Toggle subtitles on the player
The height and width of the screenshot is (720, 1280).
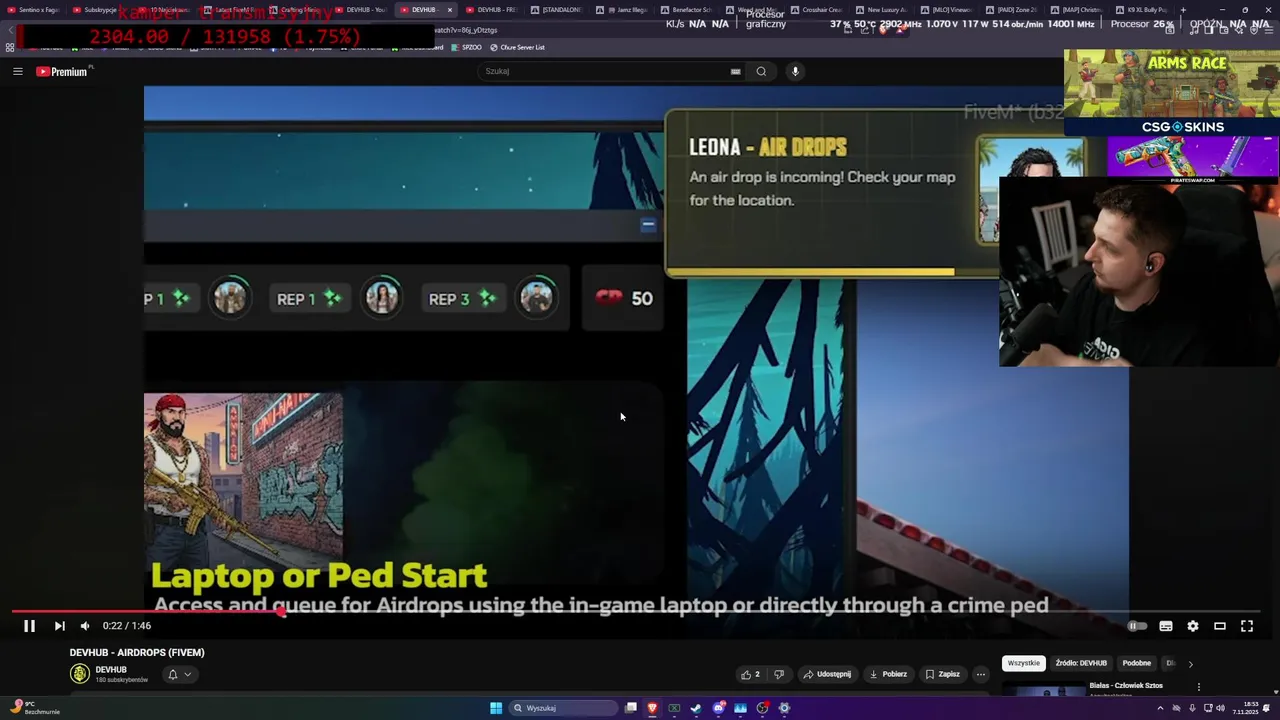point(1166,626)
